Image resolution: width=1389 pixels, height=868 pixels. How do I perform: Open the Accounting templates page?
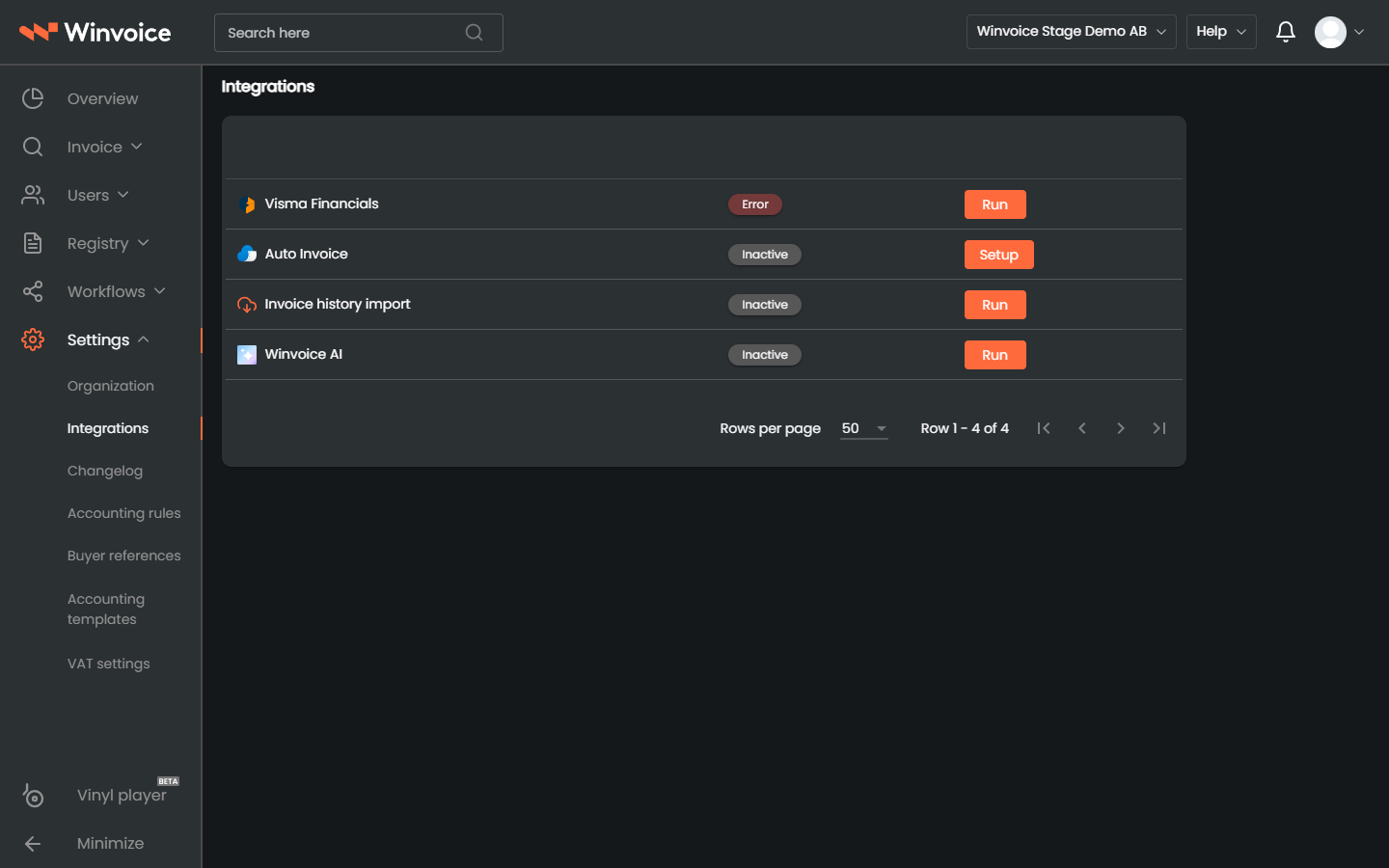point(106,610)
